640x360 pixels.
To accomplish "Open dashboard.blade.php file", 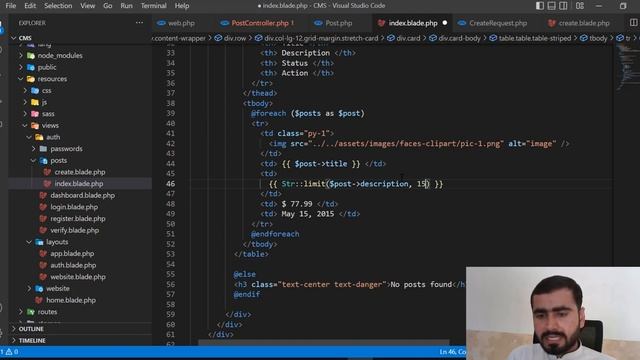I will coord(82,195).
